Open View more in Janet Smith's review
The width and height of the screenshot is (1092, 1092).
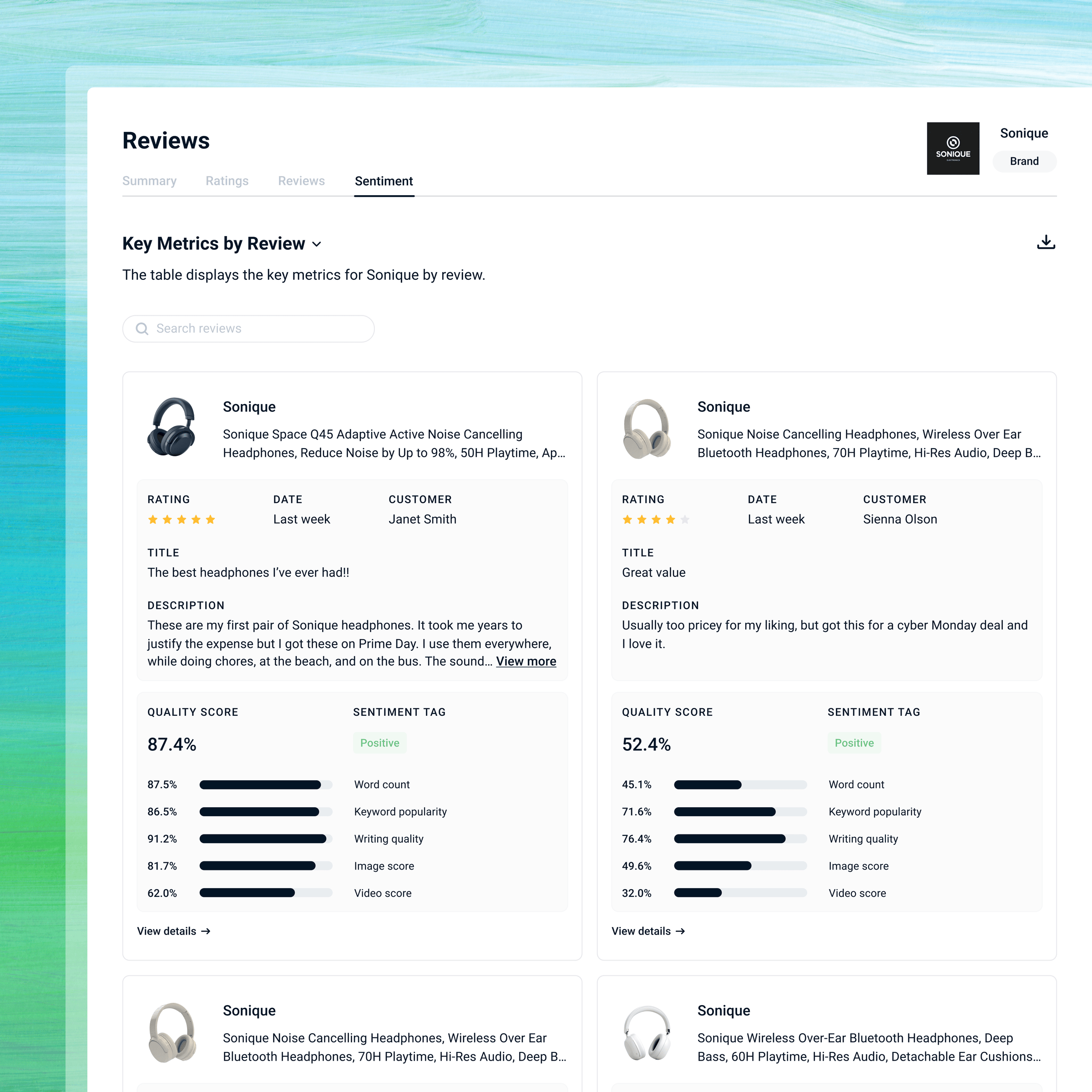coord(526,661)
